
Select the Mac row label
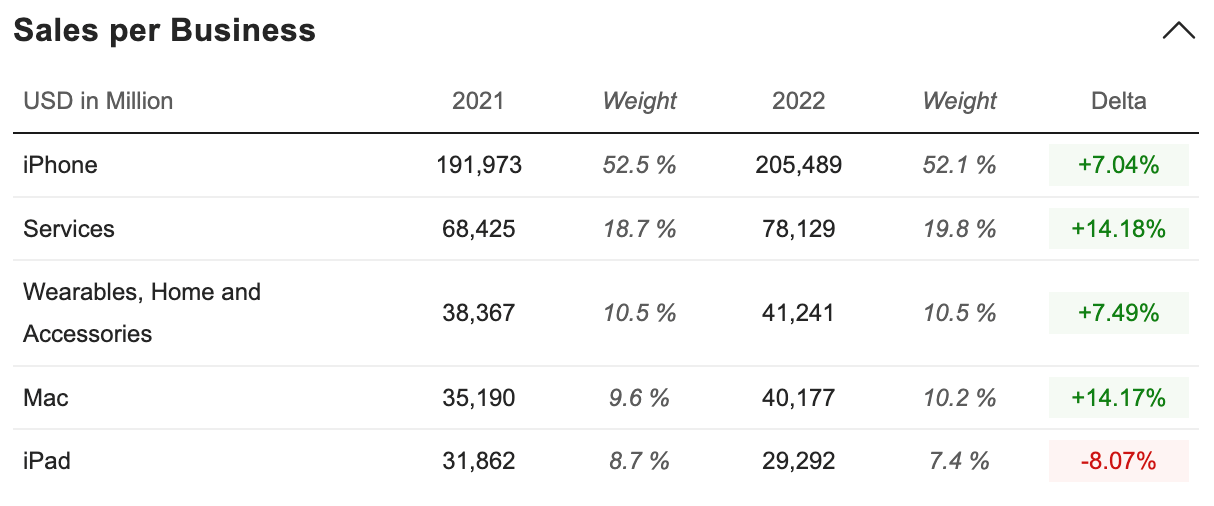[x=46, y=398]
